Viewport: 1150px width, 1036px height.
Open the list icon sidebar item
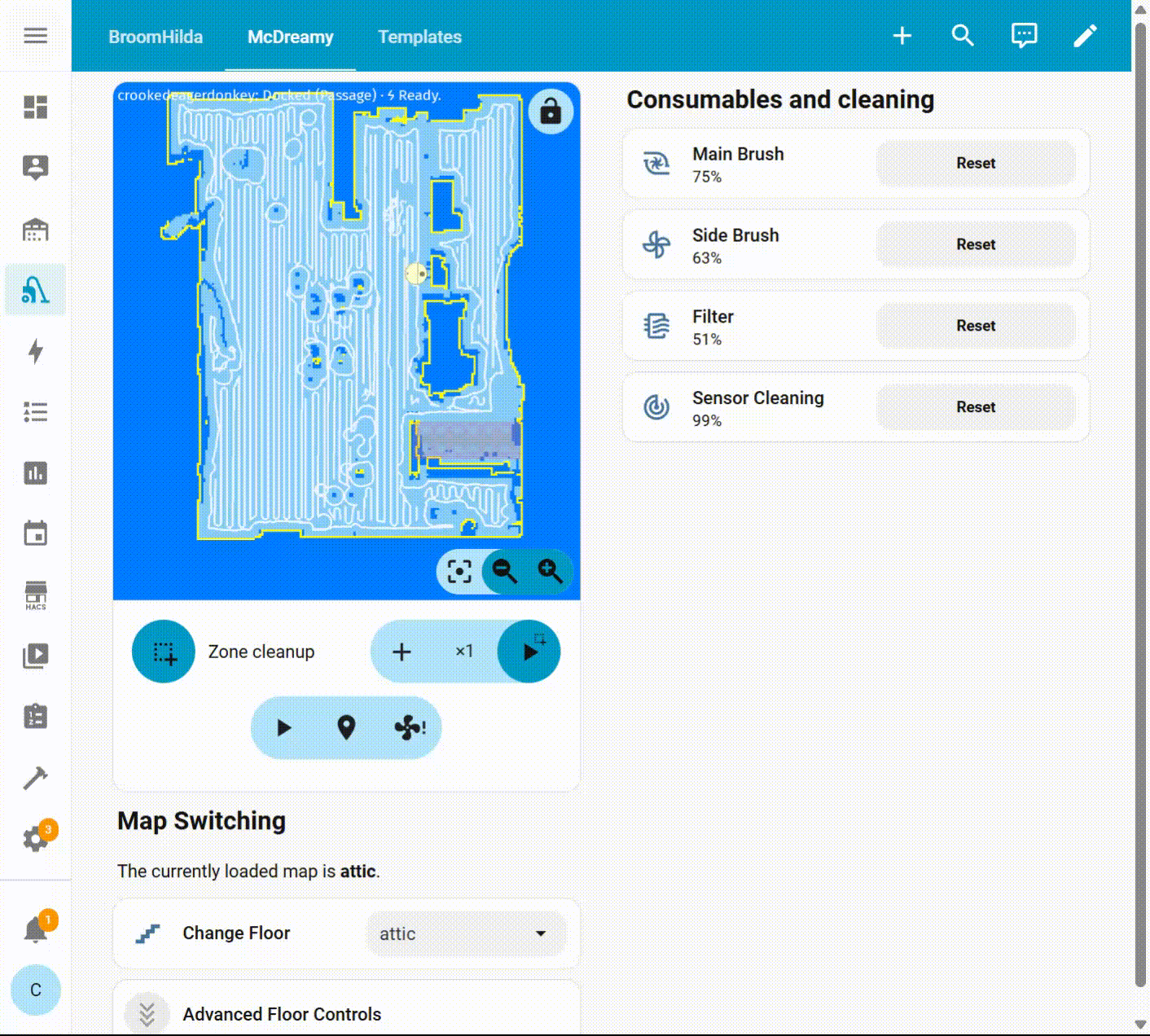pyautogui.click(x=35, y=412)
